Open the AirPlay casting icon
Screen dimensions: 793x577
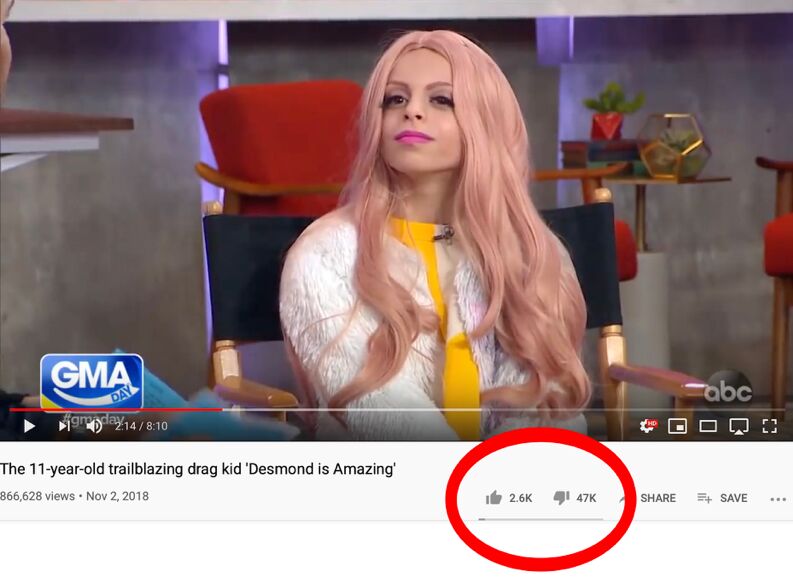coord(739,426)
